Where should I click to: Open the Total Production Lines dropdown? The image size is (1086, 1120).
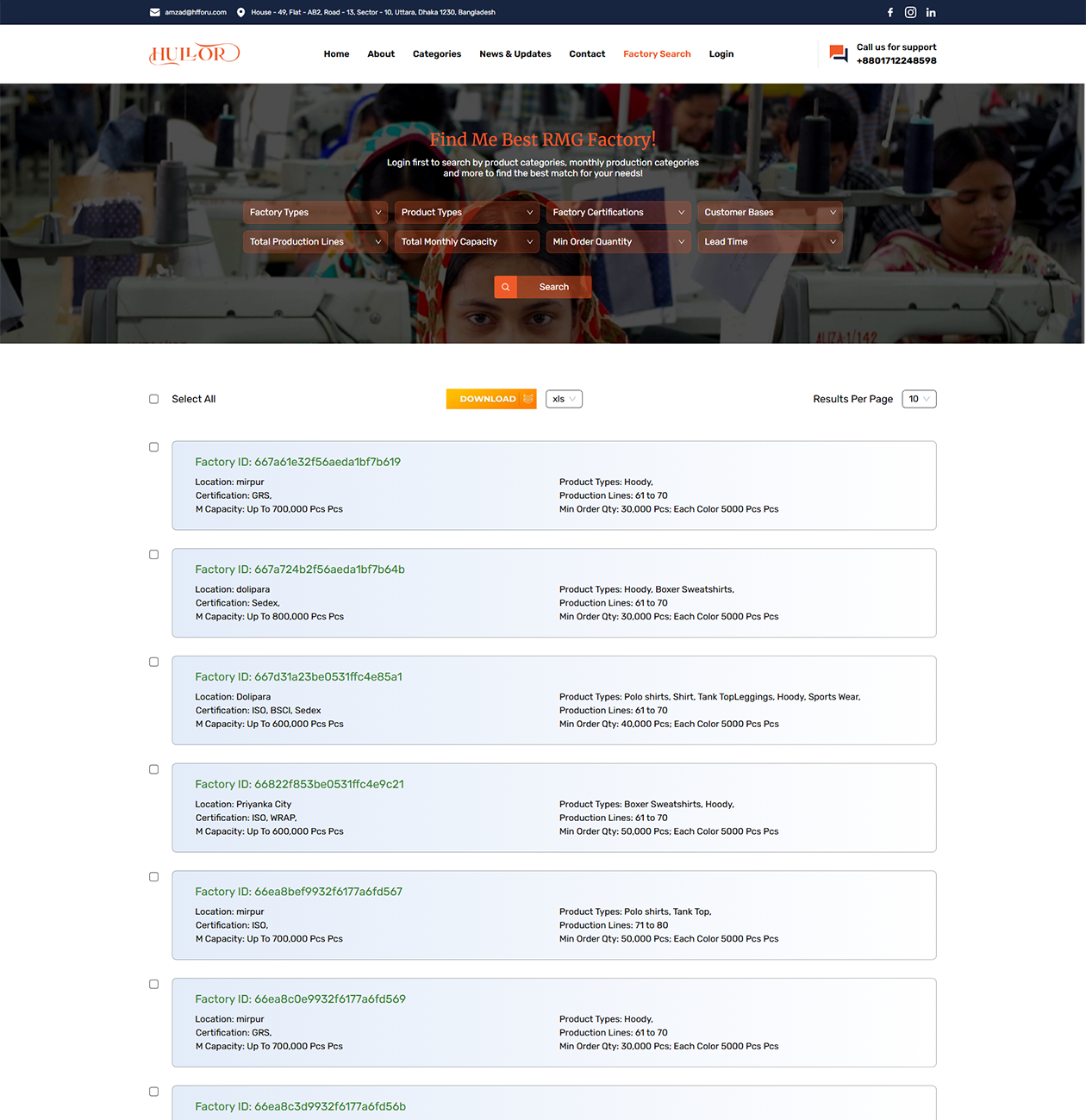click(x=315, y=242)
